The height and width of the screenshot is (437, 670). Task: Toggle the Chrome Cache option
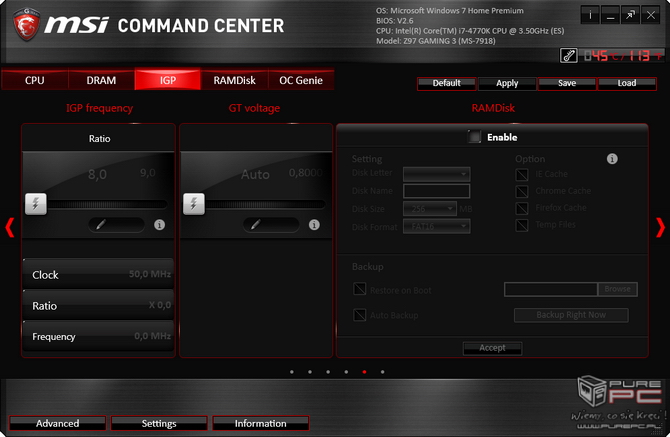(x=522, y=191)
